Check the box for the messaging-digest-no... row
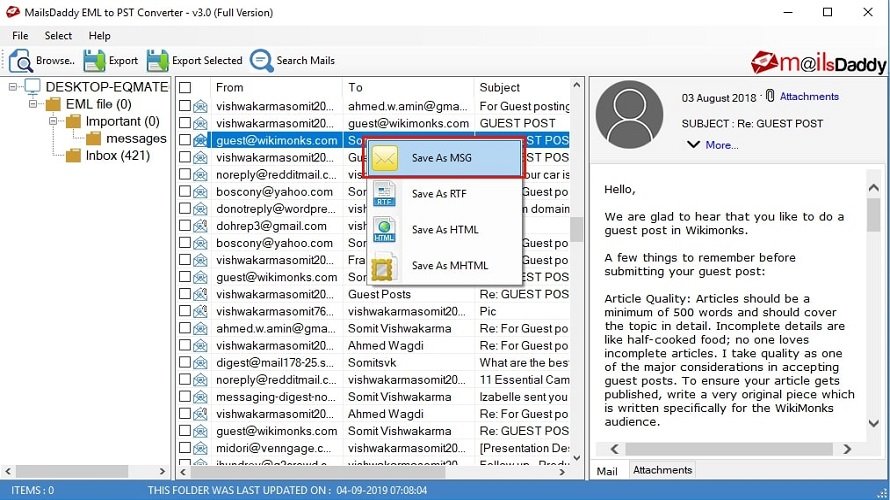890x500 pixels. (185, 396)
